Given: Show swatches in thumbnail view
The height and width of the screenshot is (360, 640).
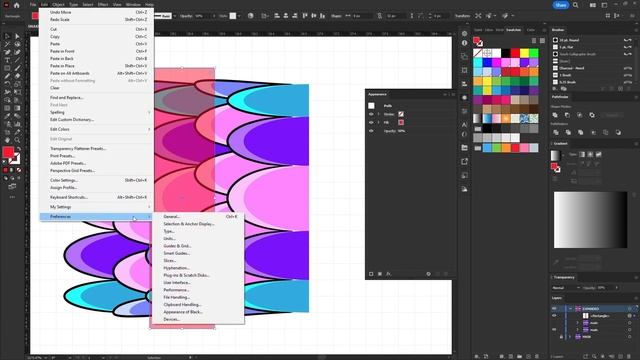Looking at the screenshot, I should (542, 40).
